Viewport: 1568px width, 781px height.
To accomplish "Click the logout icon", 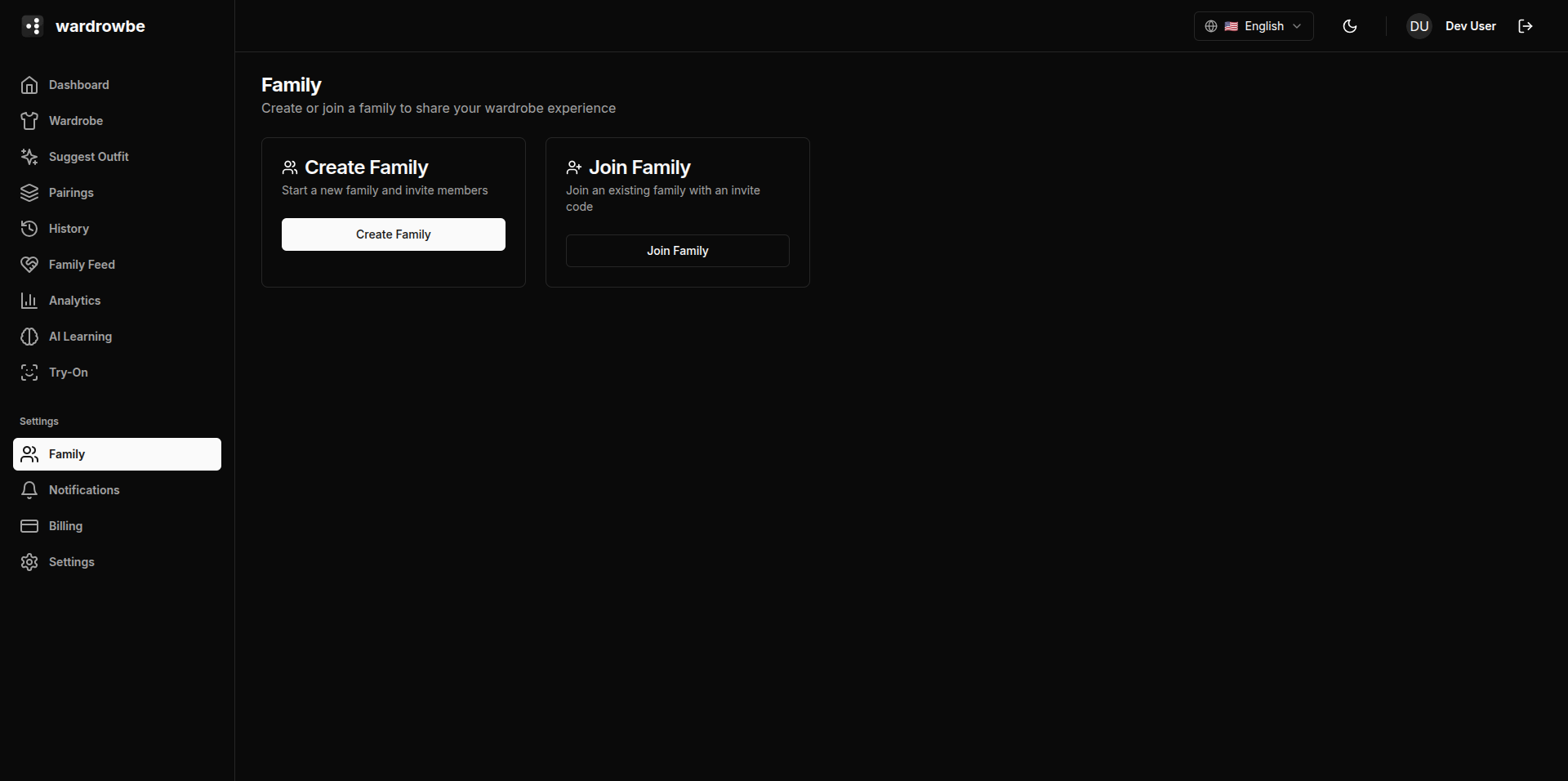I will 1525,26.
